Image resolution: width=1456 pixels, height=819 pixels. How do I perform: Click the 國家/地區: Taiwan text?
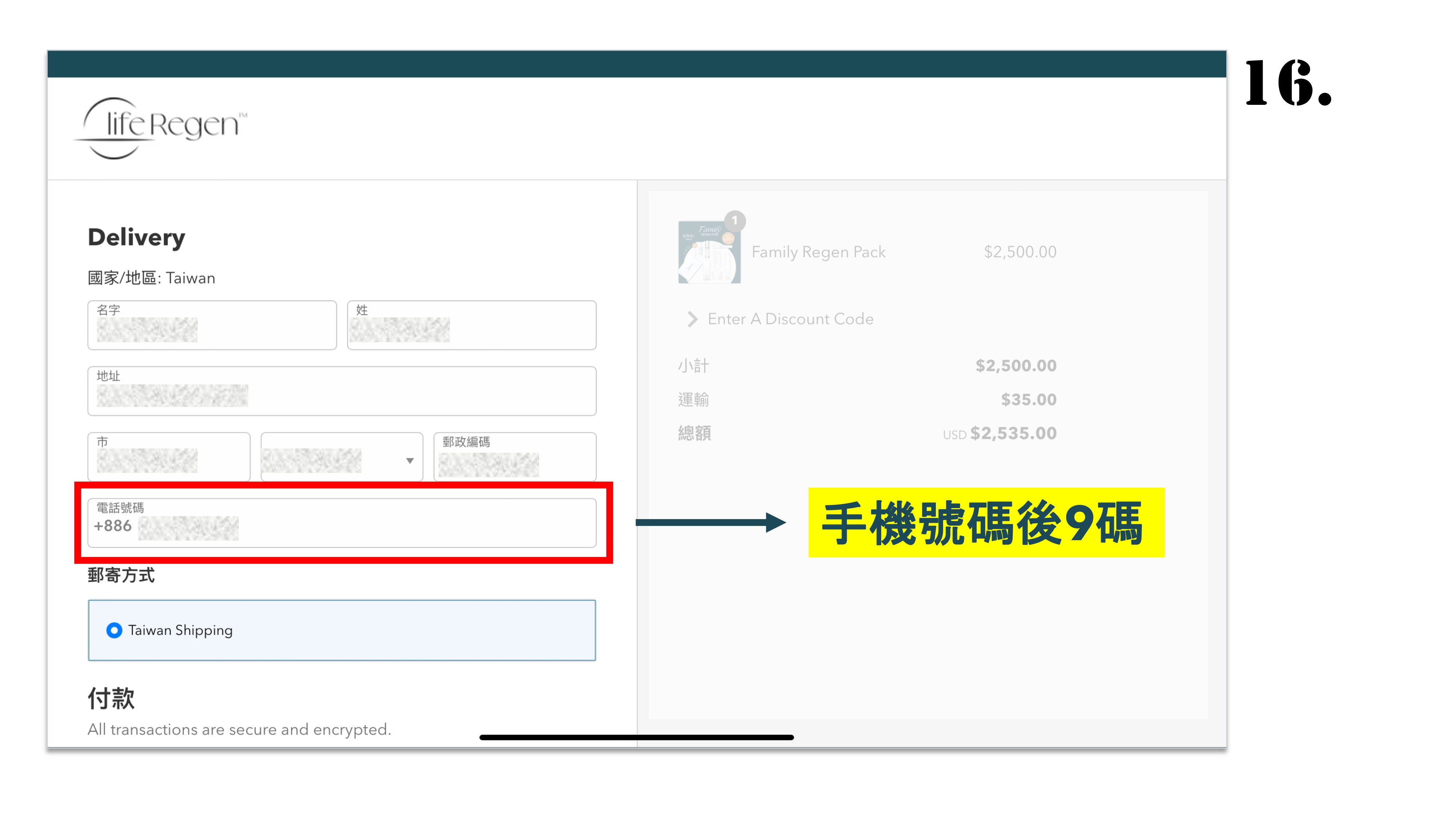pos(151,278)
